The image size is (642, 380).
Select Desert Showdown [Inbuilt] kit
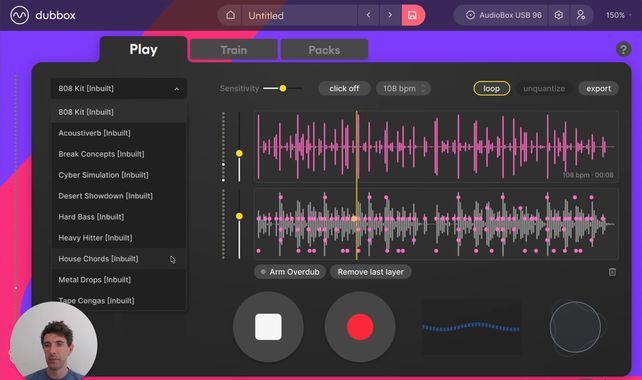[119, 196]
